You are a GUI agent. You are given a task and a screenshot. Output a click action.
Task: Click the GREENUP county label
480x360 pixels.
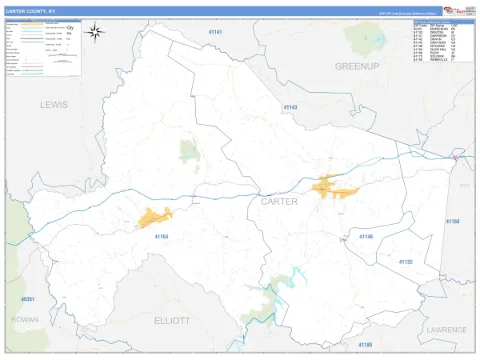click(357, 66)
